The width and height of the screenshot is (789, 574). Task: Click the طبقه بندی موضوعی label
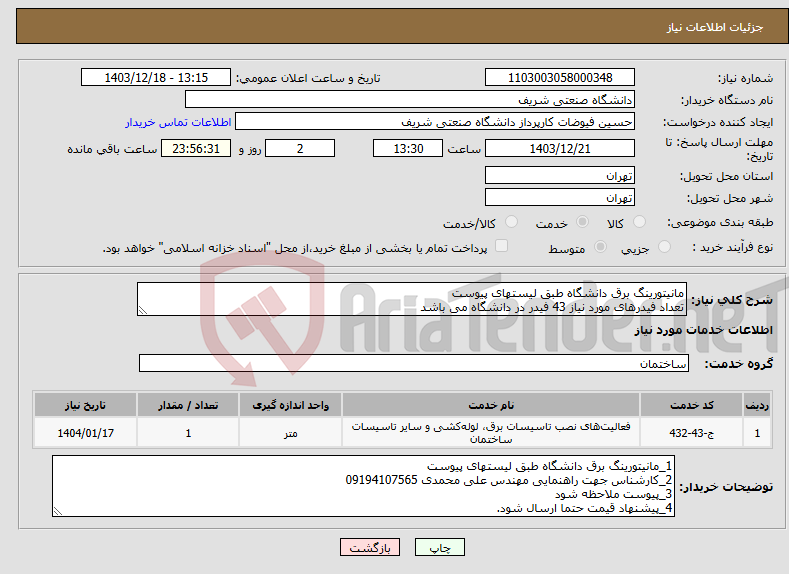[x=720, y=222]
